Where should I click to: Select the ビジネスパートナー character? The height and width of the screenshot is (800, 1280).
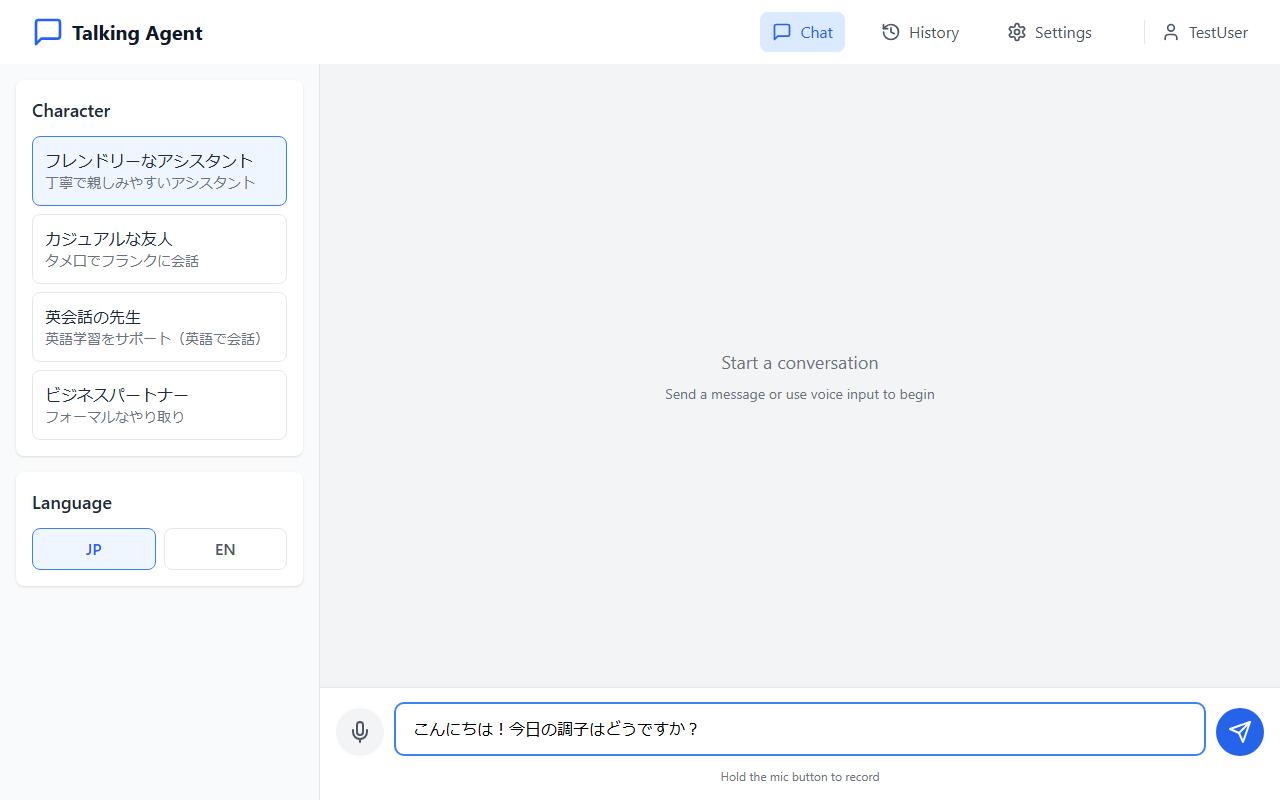[x=159, y=405]
